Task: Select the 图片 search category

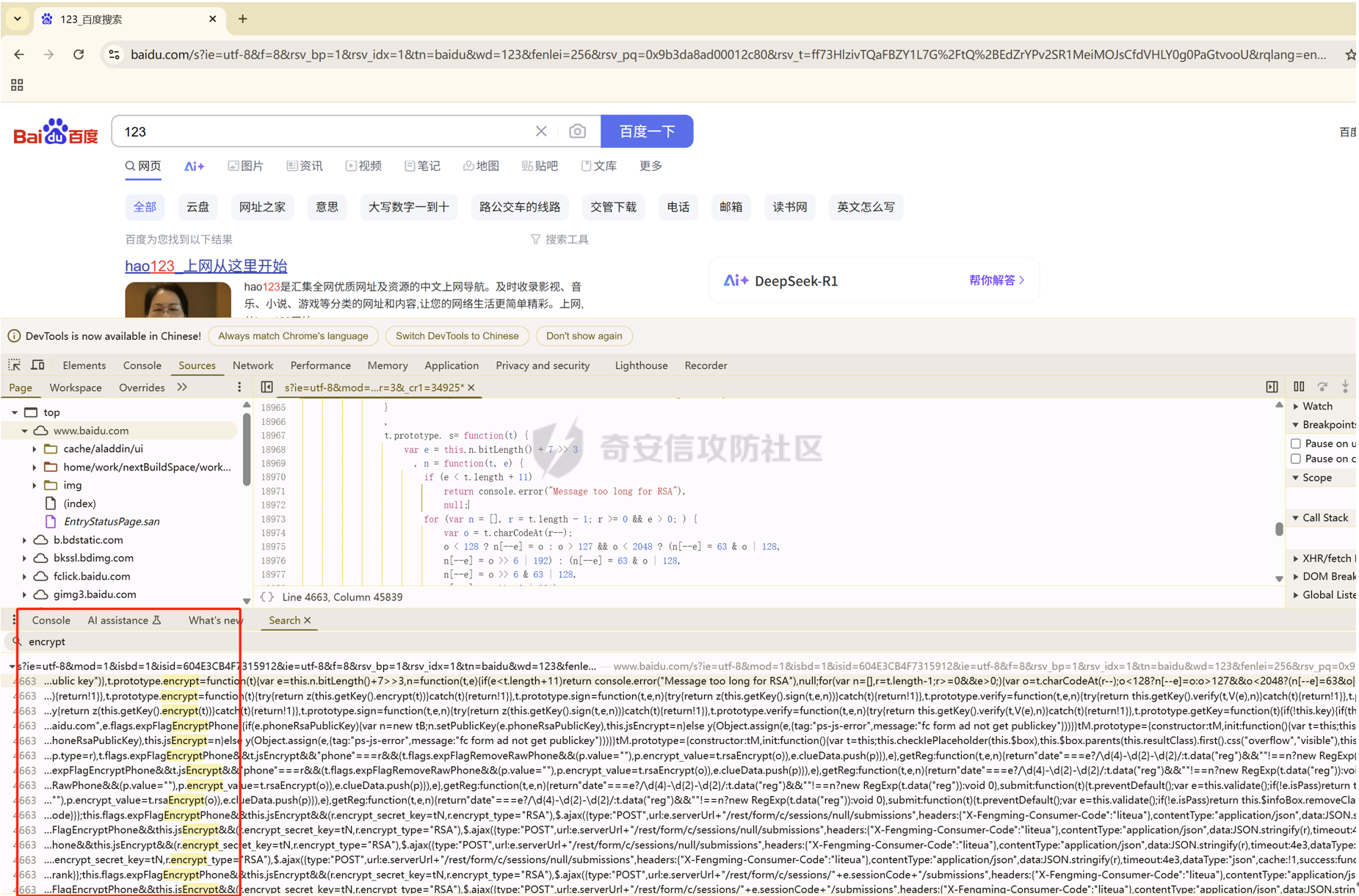Action: 246,166
